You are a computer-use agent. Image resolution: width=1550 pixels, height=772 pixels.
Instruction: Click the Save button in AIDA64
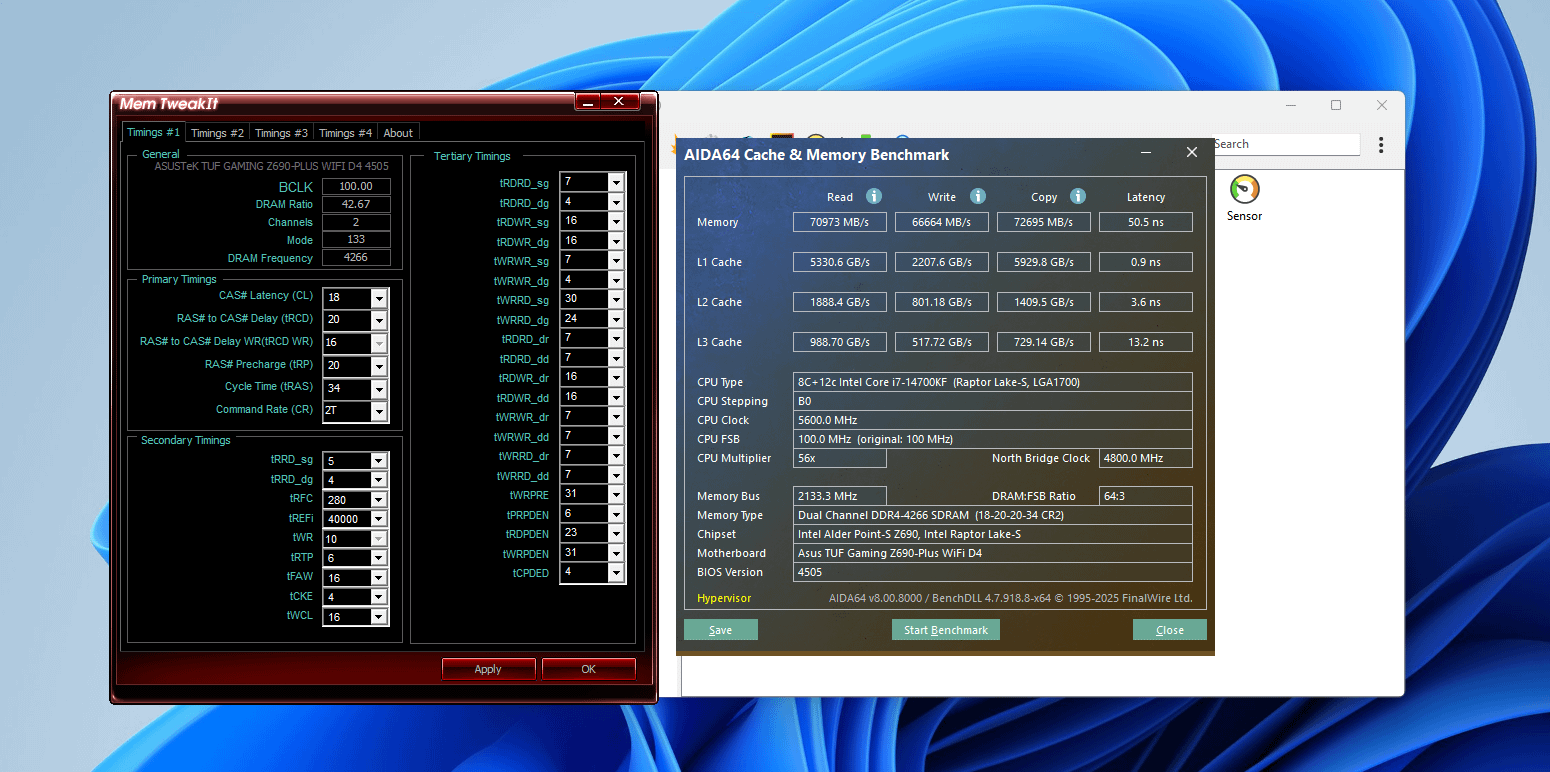pos(720,630)
